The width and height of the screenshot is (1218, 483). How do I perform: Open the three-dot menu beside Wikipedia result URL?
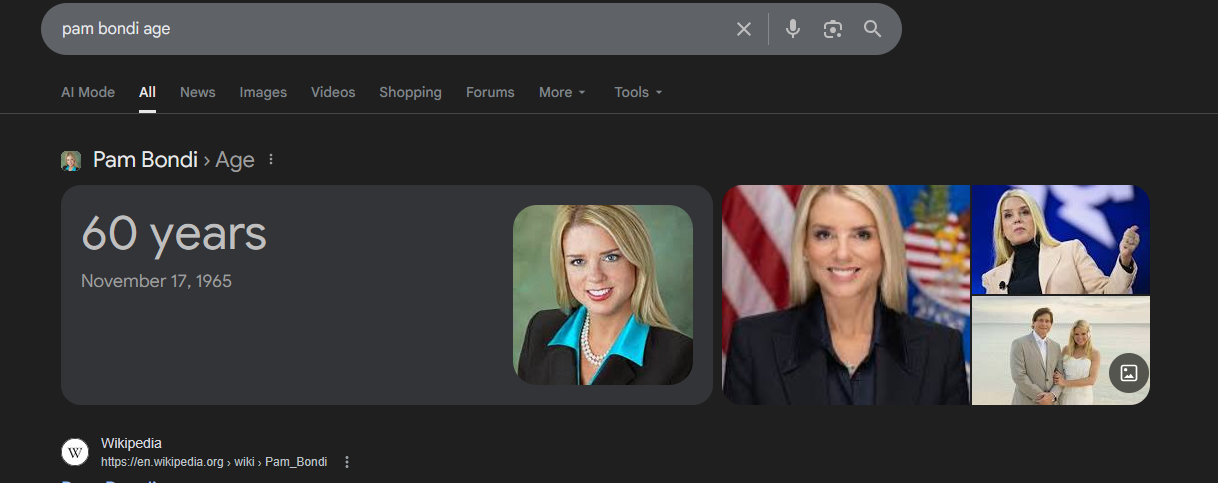coord(347,462)
